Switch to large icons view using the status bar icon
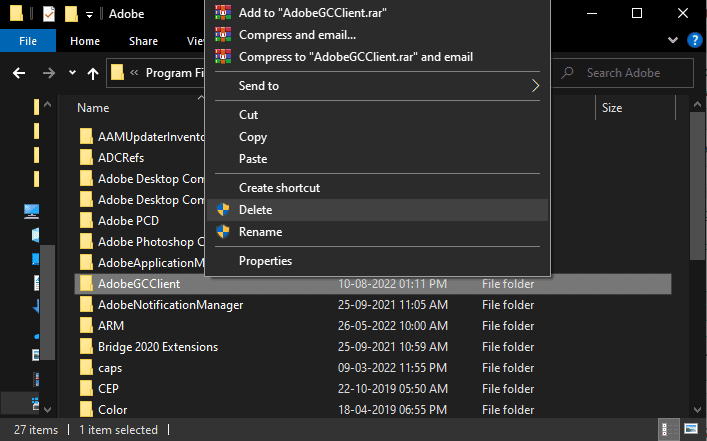 click(691, 429)
